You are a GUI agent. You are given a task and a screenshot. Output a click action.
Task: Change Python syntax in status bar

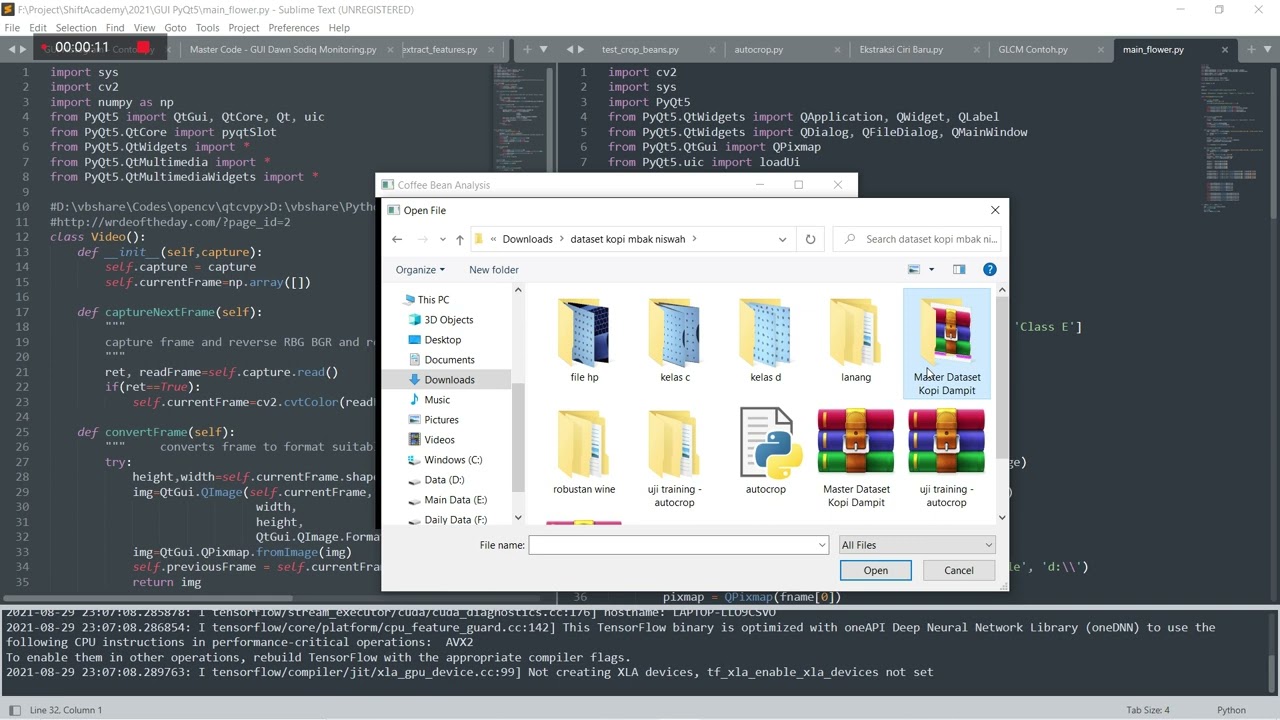tap(1231, 710)
